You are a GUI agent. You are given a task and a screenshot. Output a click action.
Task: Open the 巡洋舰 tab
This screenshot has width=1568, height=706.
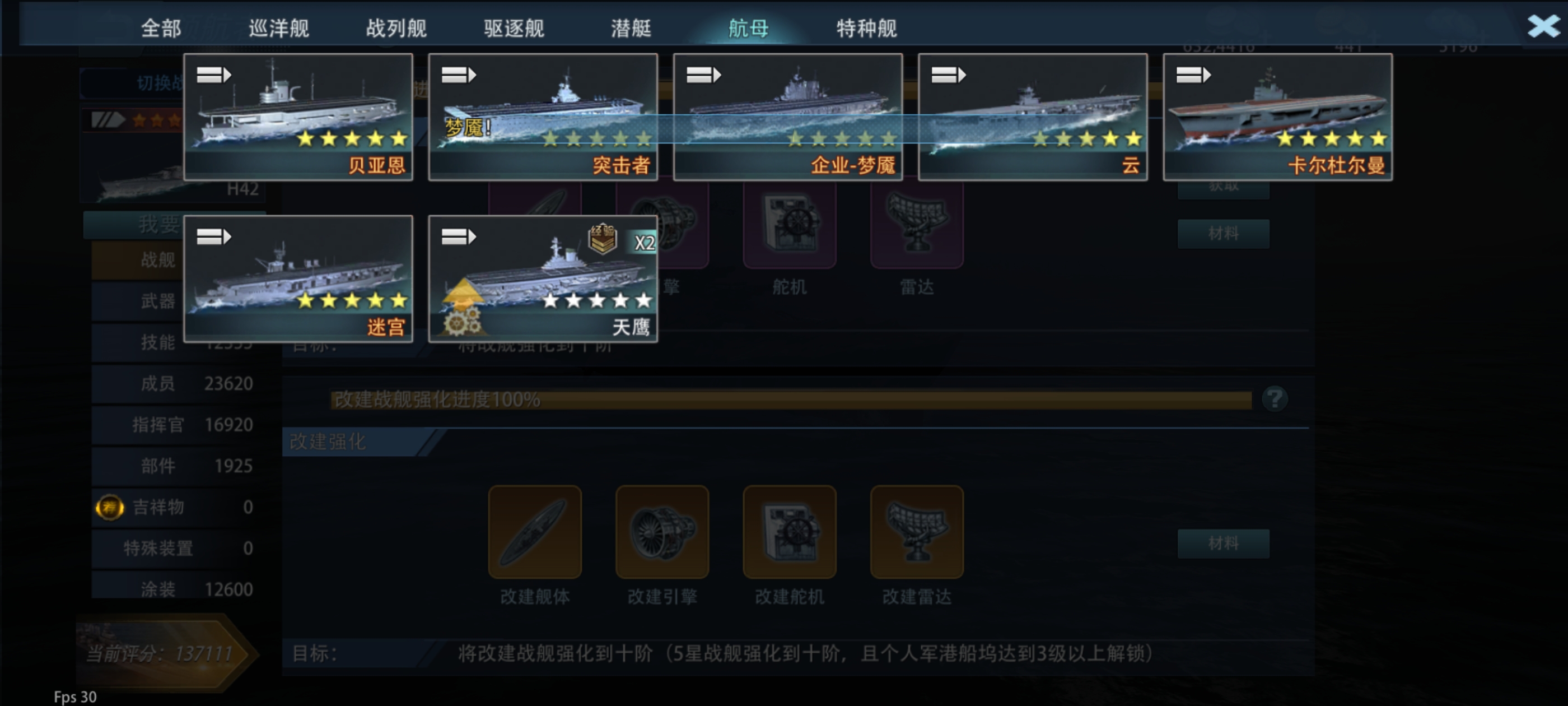[279, 28]
